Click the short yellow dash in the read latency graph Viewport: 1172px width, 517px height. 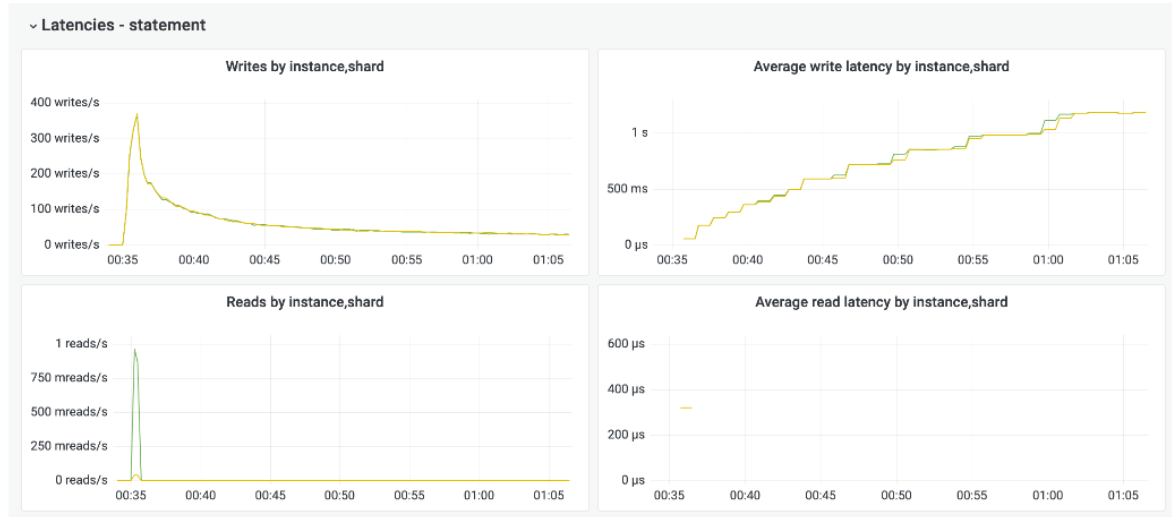[x=686, y=408]
